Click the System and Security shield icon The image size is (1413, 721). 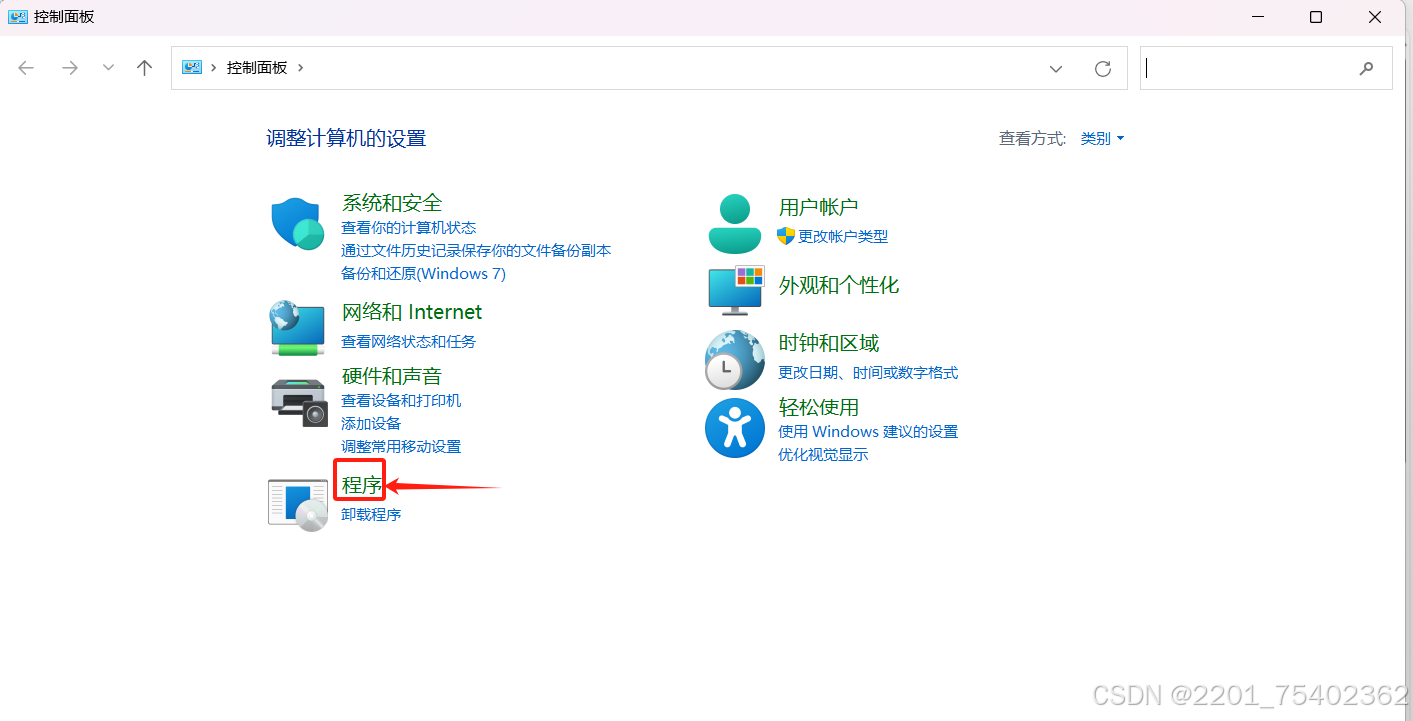point(297,222)
